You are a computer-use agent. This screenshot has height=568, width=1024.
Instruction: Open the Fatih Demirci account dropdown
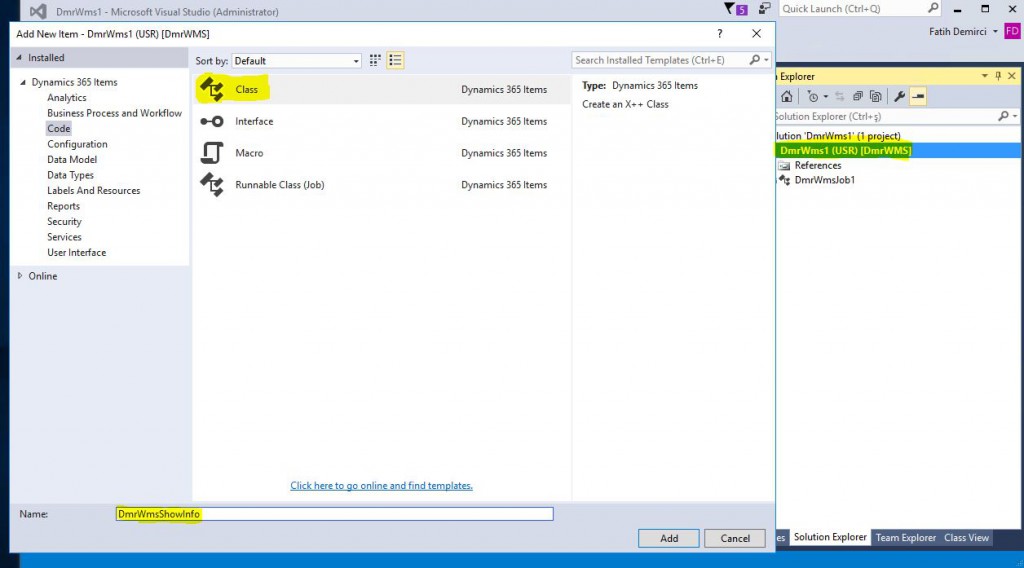click(995, 31)
